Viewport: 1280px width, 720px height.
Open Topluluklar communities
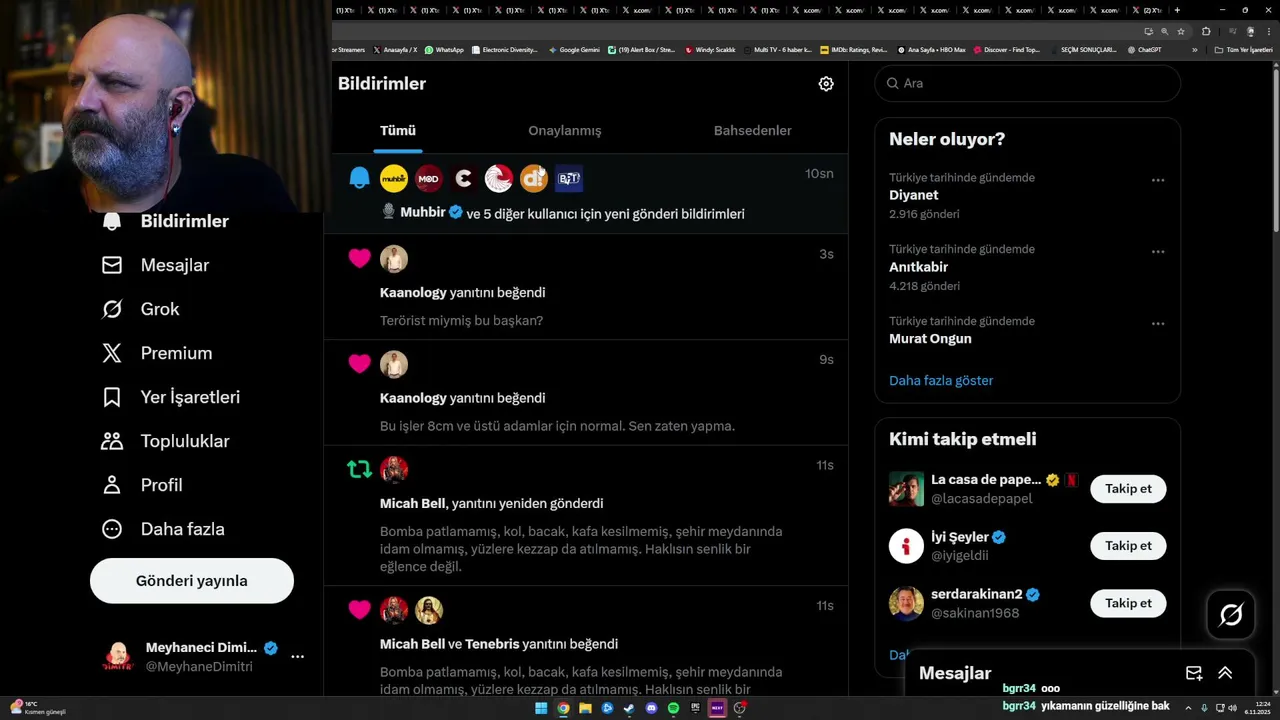166,441
